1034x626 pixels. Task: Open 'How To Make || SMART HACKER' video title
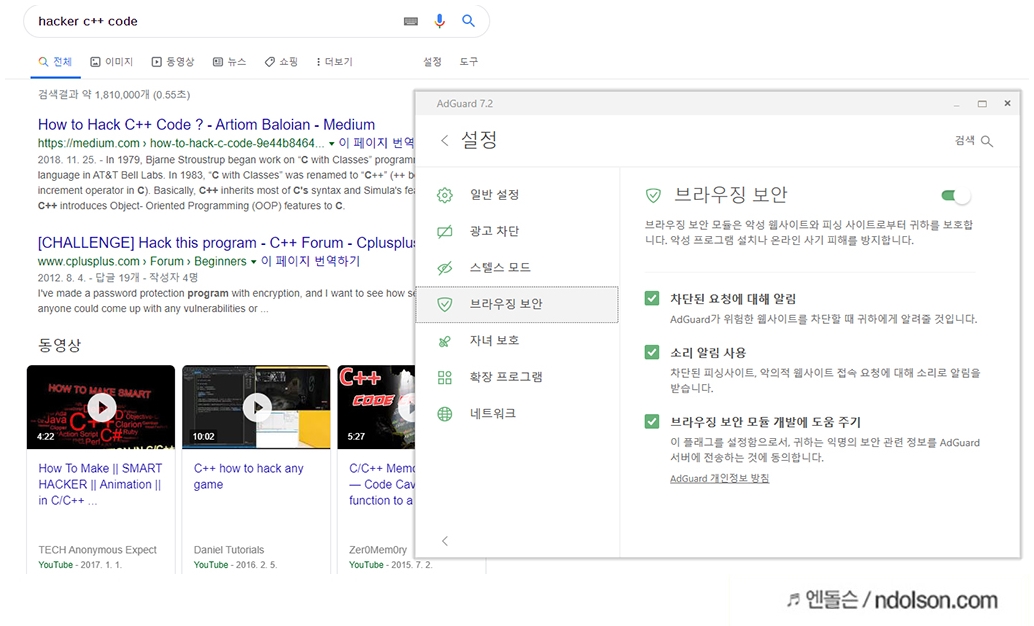point(100,484)
